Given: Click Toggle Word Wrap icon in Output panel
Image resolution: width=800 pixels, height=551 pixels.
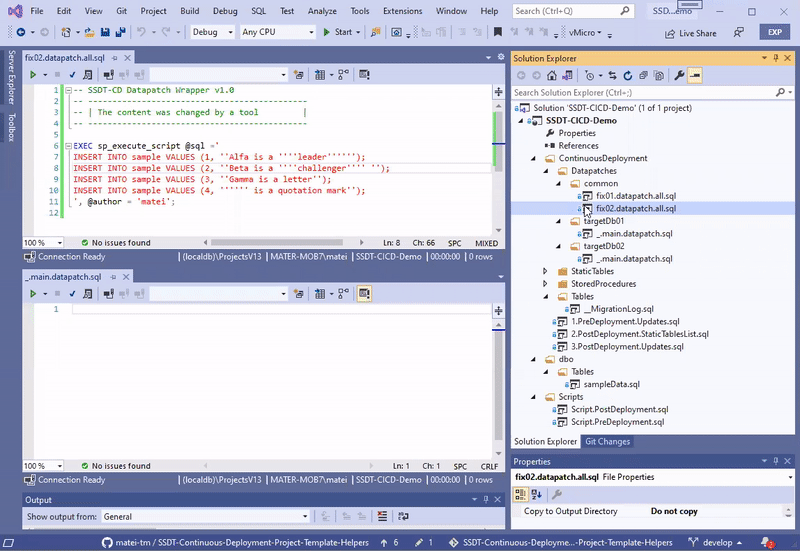Looking at the screenshot, I should (403, 516).
